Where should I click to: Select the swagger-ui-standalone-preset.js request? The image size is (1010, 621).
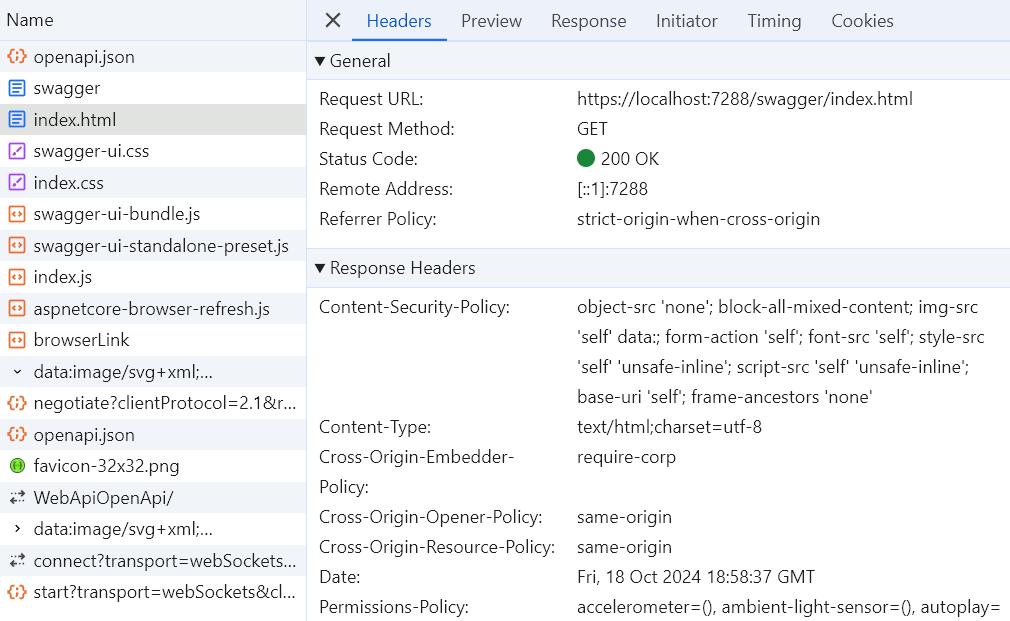(160, 246)
